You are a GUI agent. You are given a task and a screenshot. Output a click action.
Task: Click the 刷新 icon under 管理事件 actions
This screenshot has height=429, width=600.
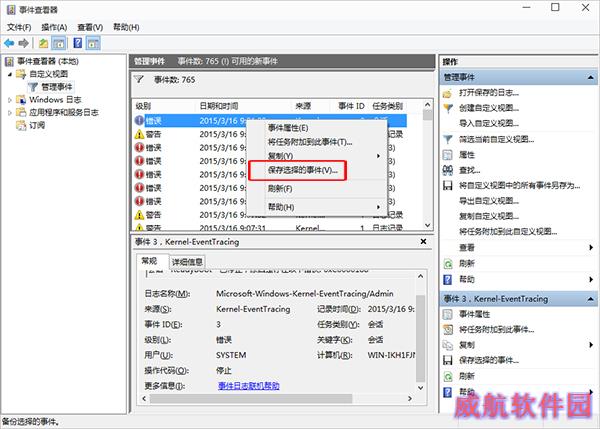[x=447, y=263]
